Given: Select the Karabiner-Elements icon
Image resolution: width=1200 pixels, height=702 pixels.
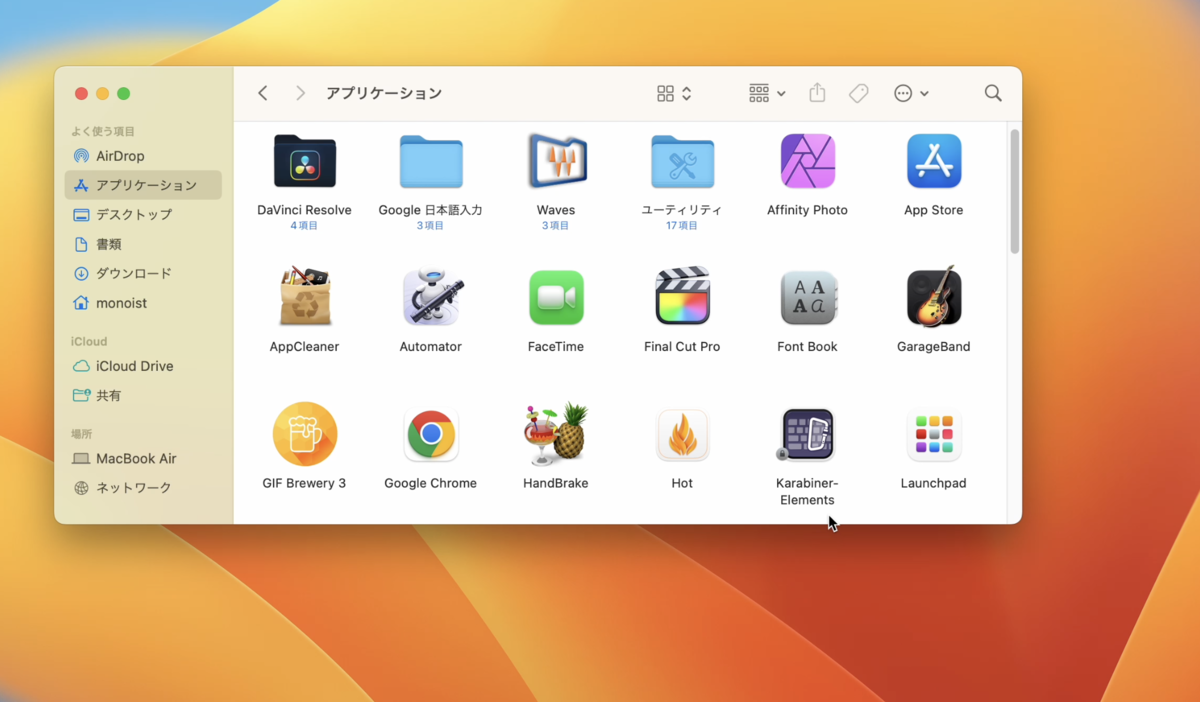Looking at the screenshot, I should pyautogui.click(x=807, y=434).
